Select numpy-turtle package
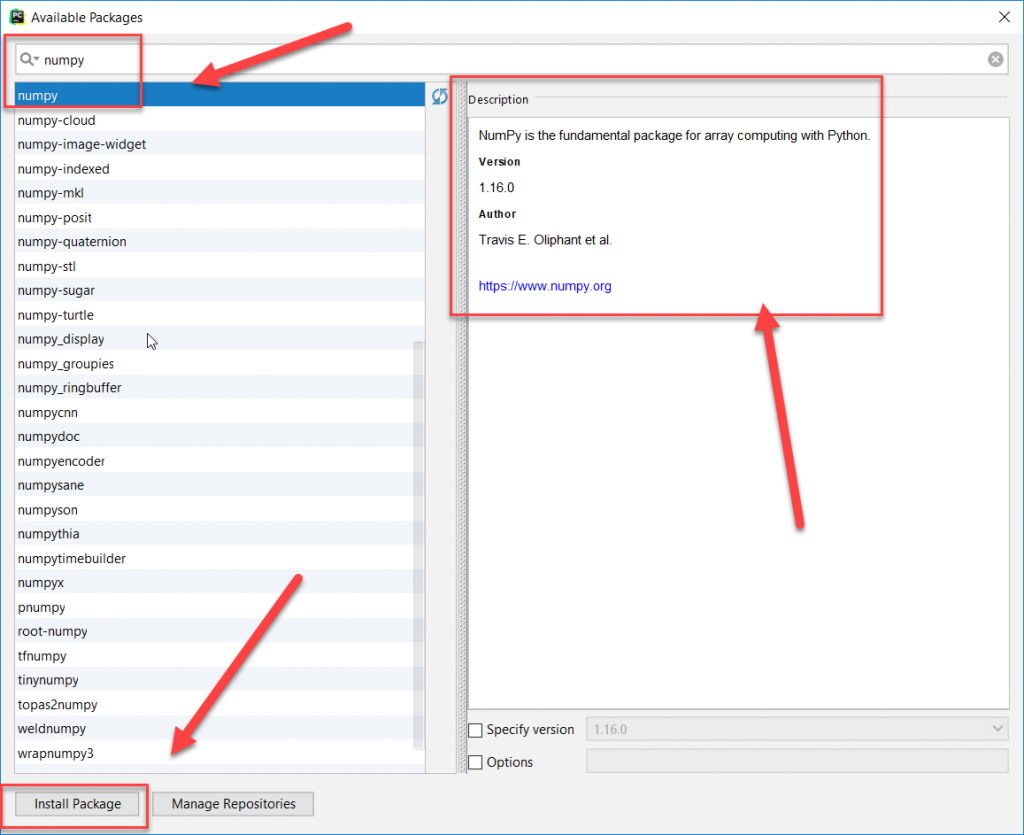 tap(220, 315)
